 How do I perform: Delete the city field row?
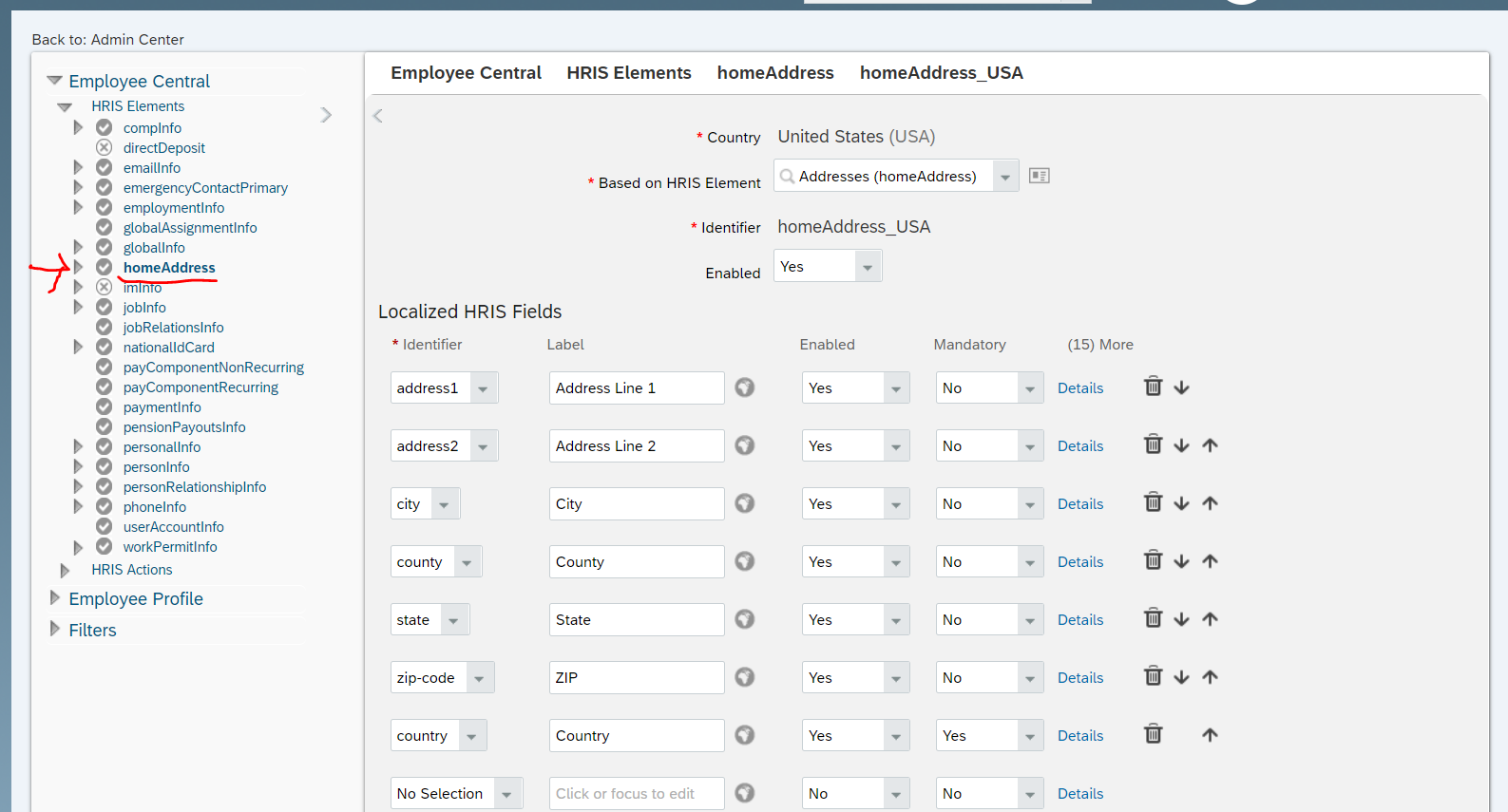click(1153, 502)
